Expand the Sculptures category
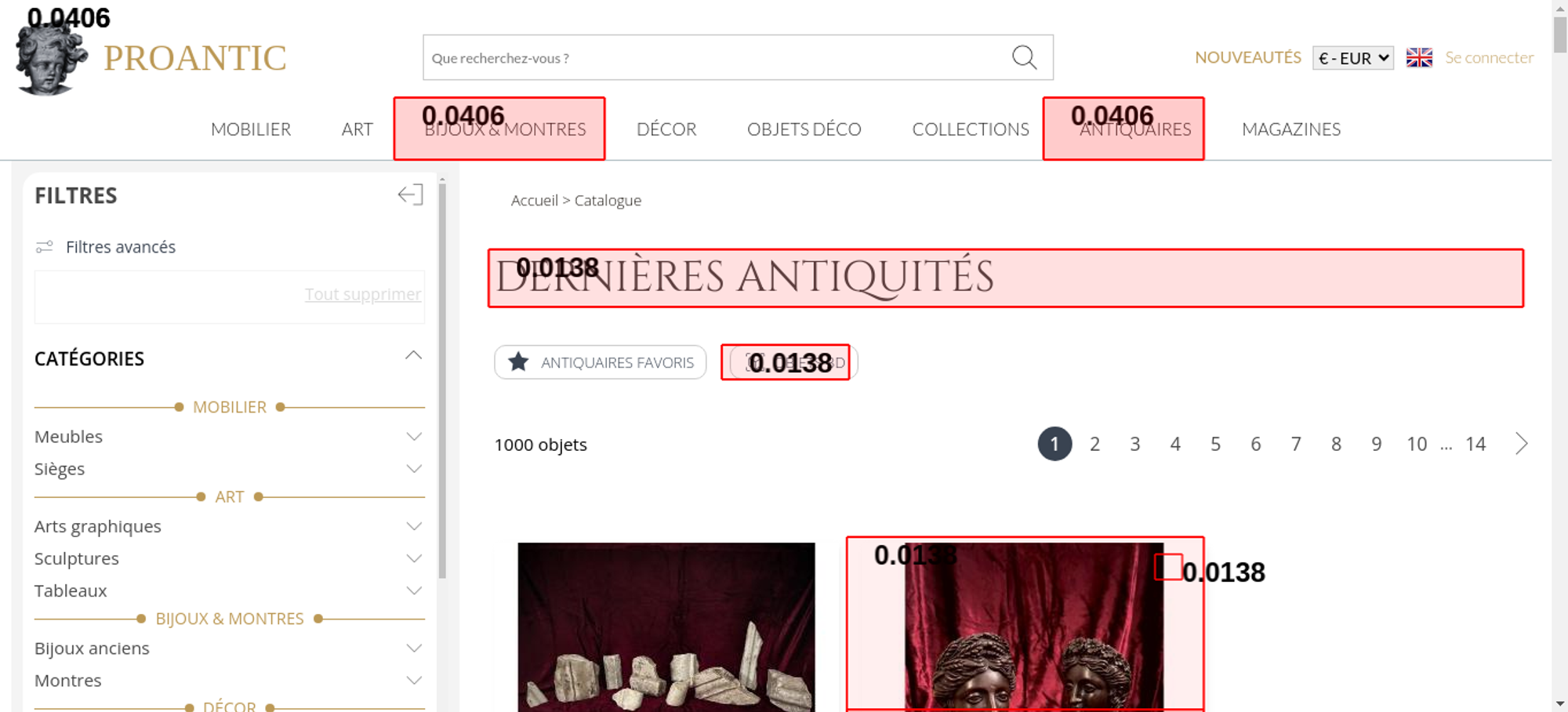1568x712 pixels. [414, 559]
